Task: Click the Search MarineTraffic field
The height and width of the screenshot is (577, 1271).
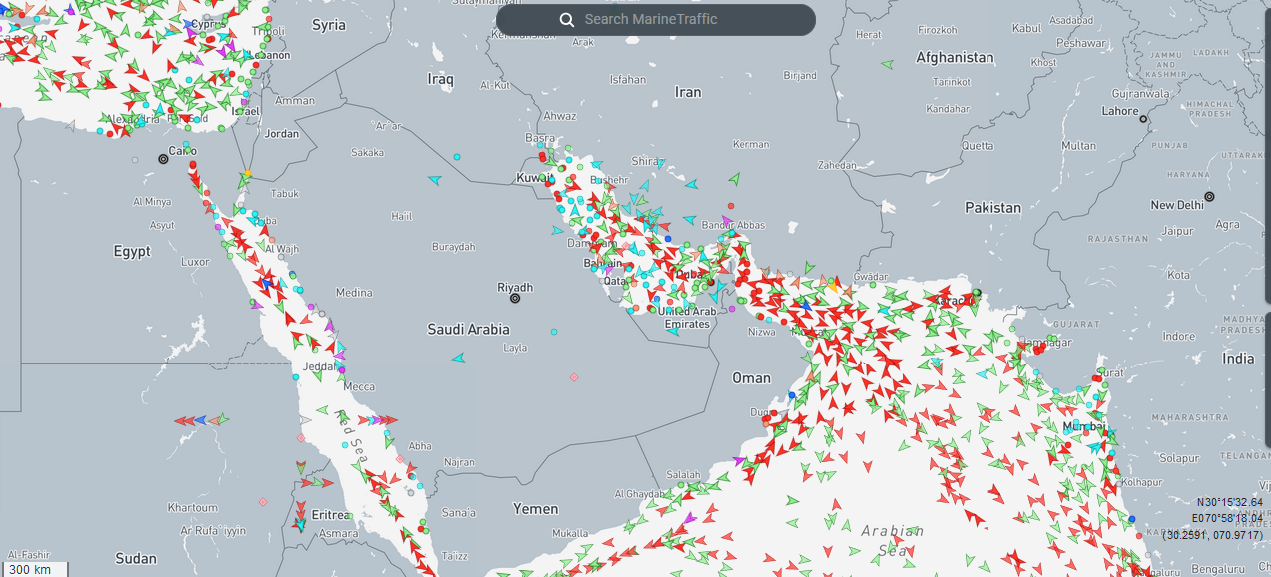Action: point(656,19)
